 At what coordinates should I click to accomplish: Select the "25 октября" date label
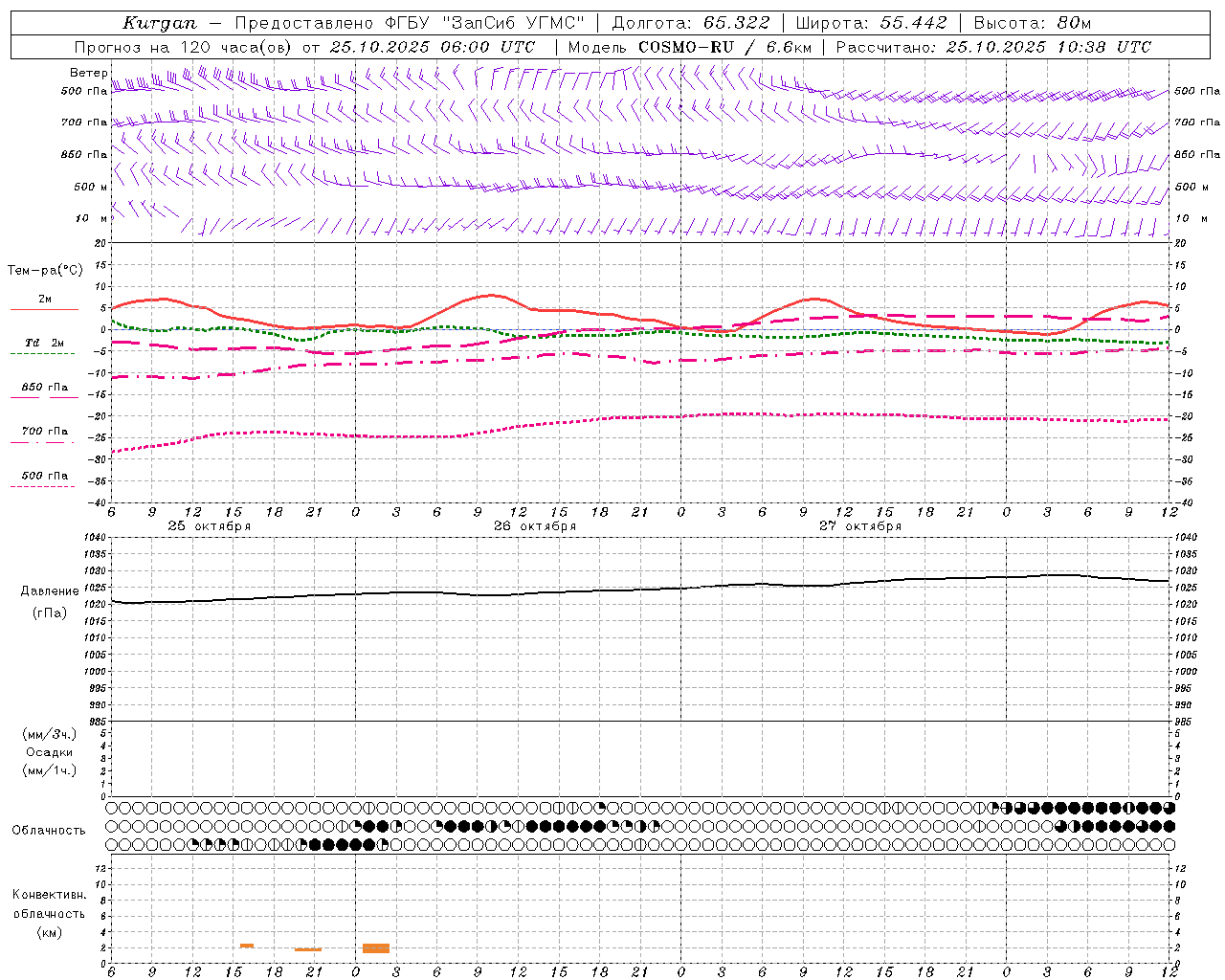click(x=210, y=526)
